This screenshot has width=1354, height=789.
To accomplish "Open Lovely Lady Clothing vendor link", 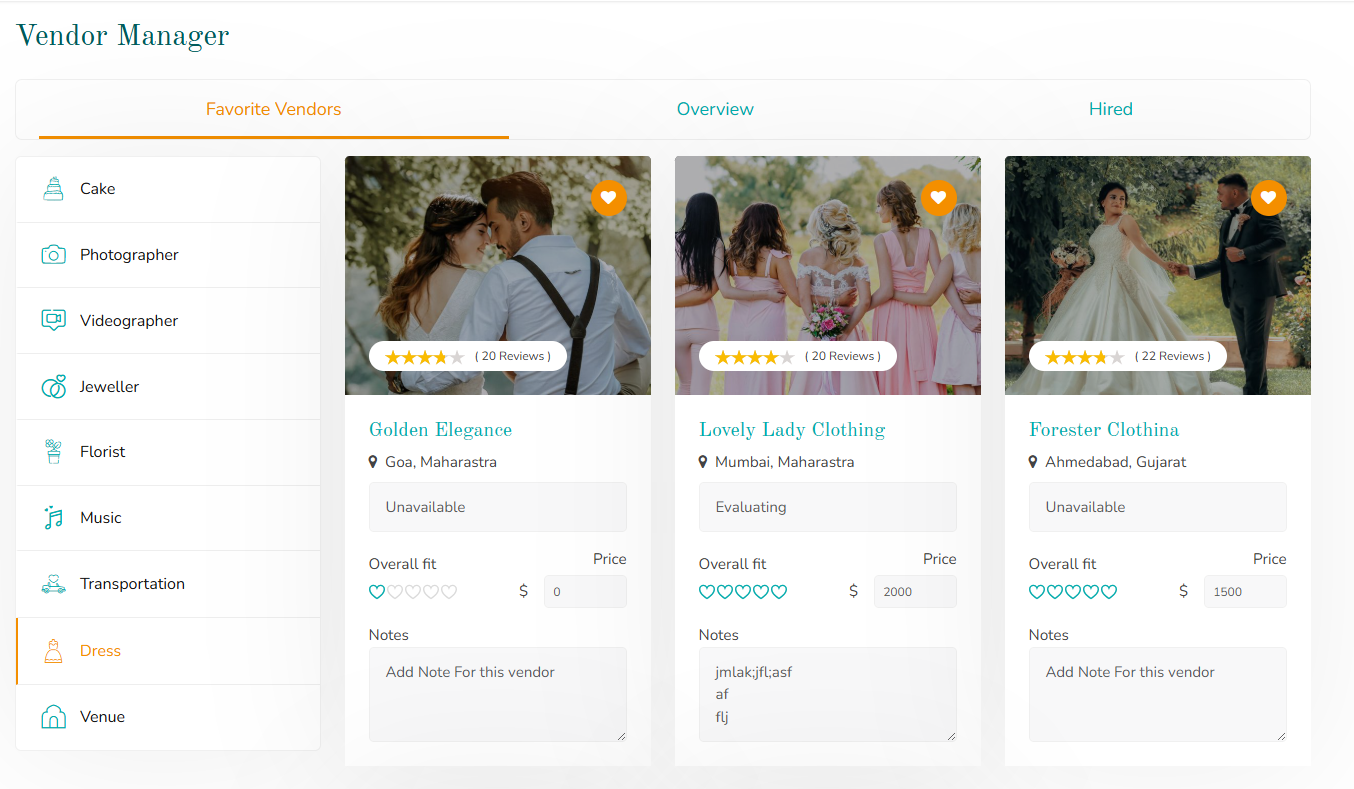I will (792, 430).
